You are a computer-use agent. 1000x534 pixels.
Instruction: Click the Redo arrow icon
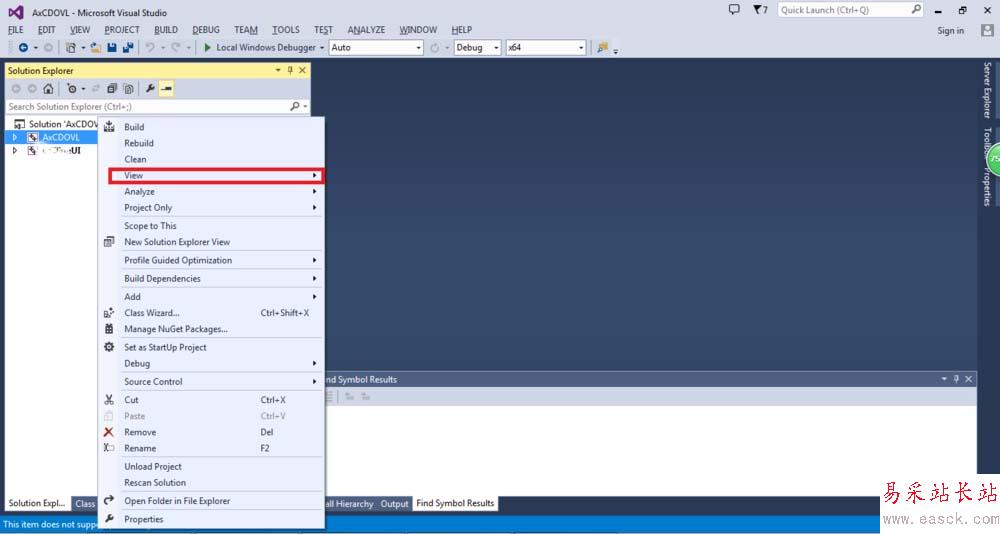pyautogui.click(x=175, y=47)
